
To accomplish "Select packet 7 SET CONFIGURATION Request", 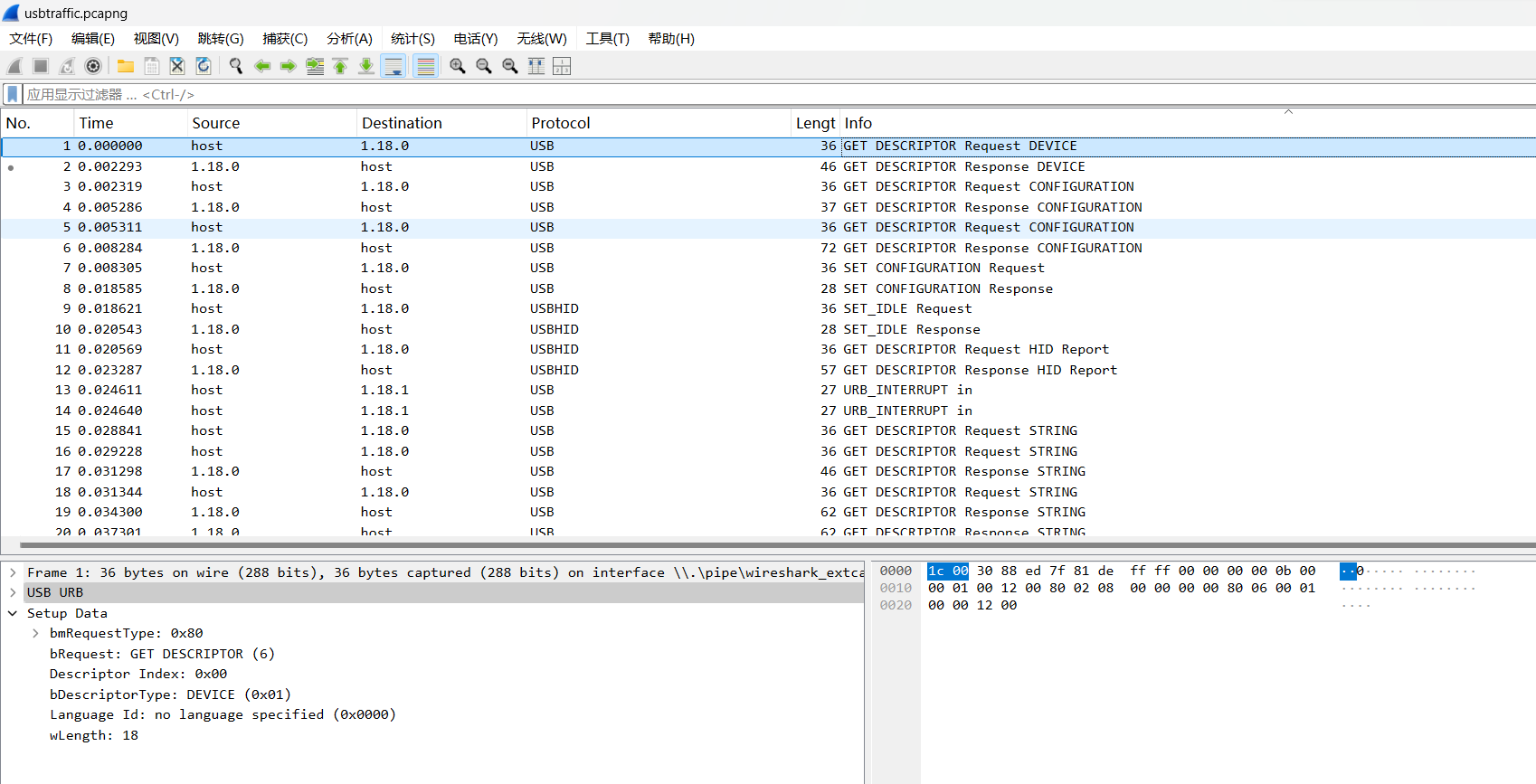I will pos(768,268).
